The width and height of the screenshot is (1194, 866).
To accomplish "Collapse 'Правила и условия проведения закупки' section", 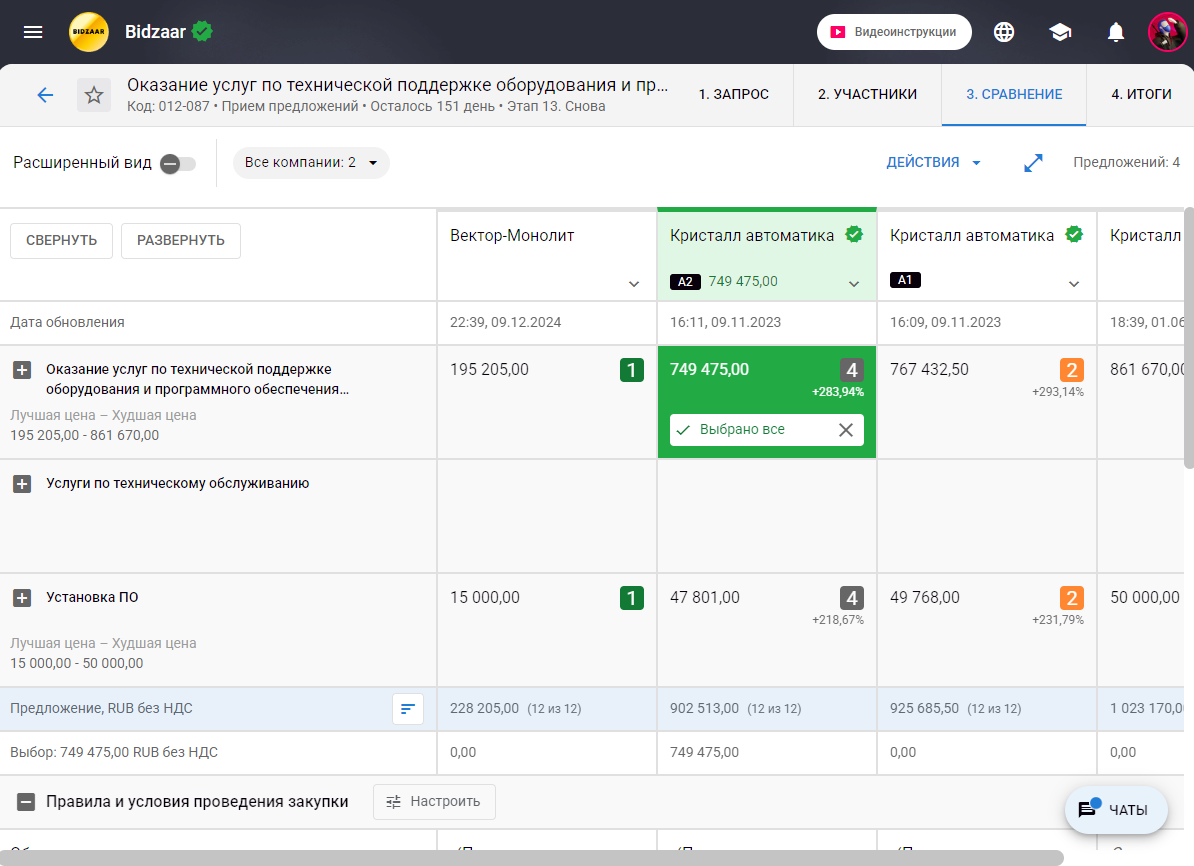I will [x=27, y=802].
